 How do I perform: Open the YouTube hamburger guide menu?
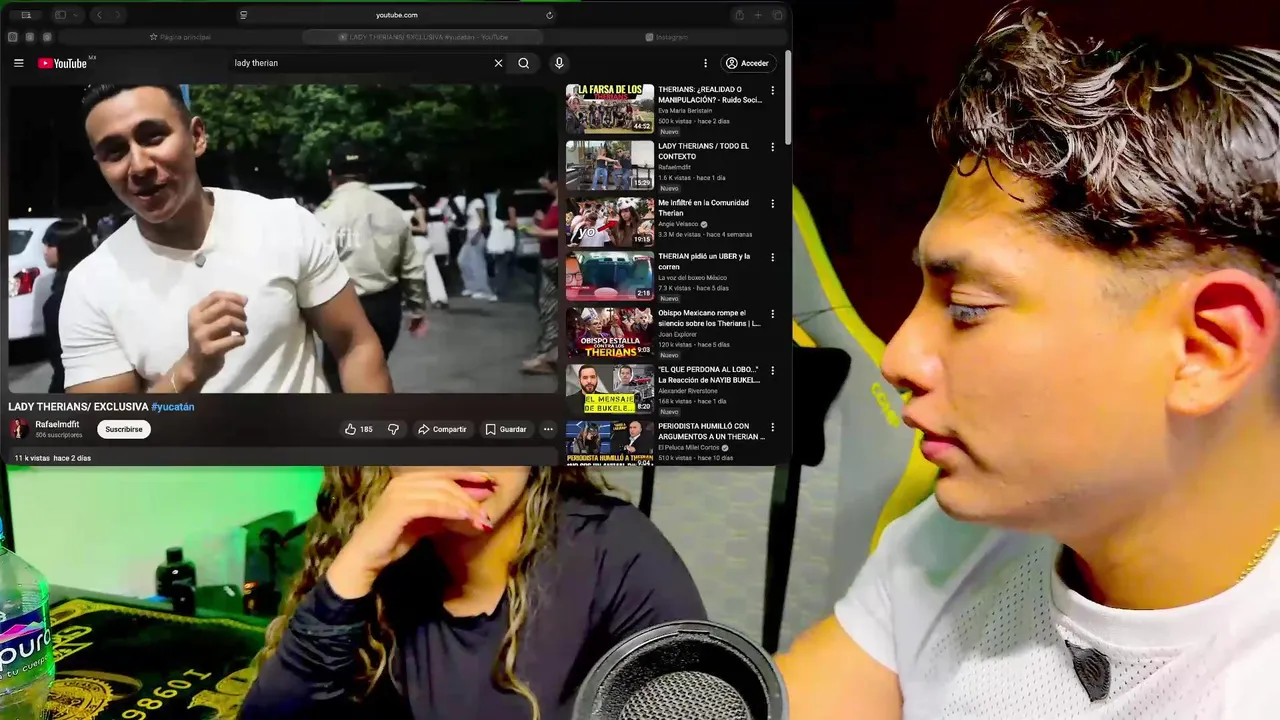18,63
